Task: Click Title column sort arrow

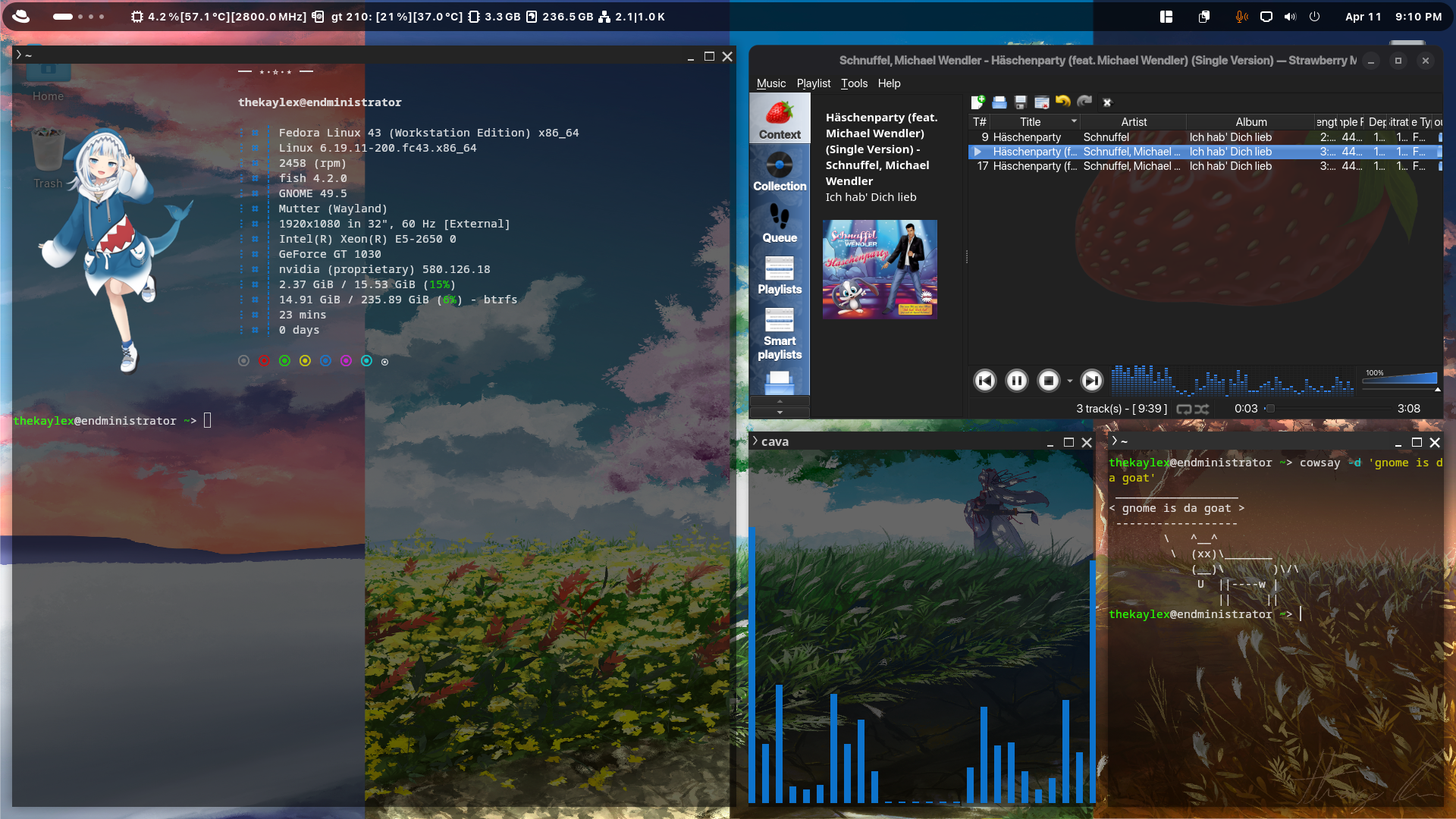Action: (x=1073, y=121)
